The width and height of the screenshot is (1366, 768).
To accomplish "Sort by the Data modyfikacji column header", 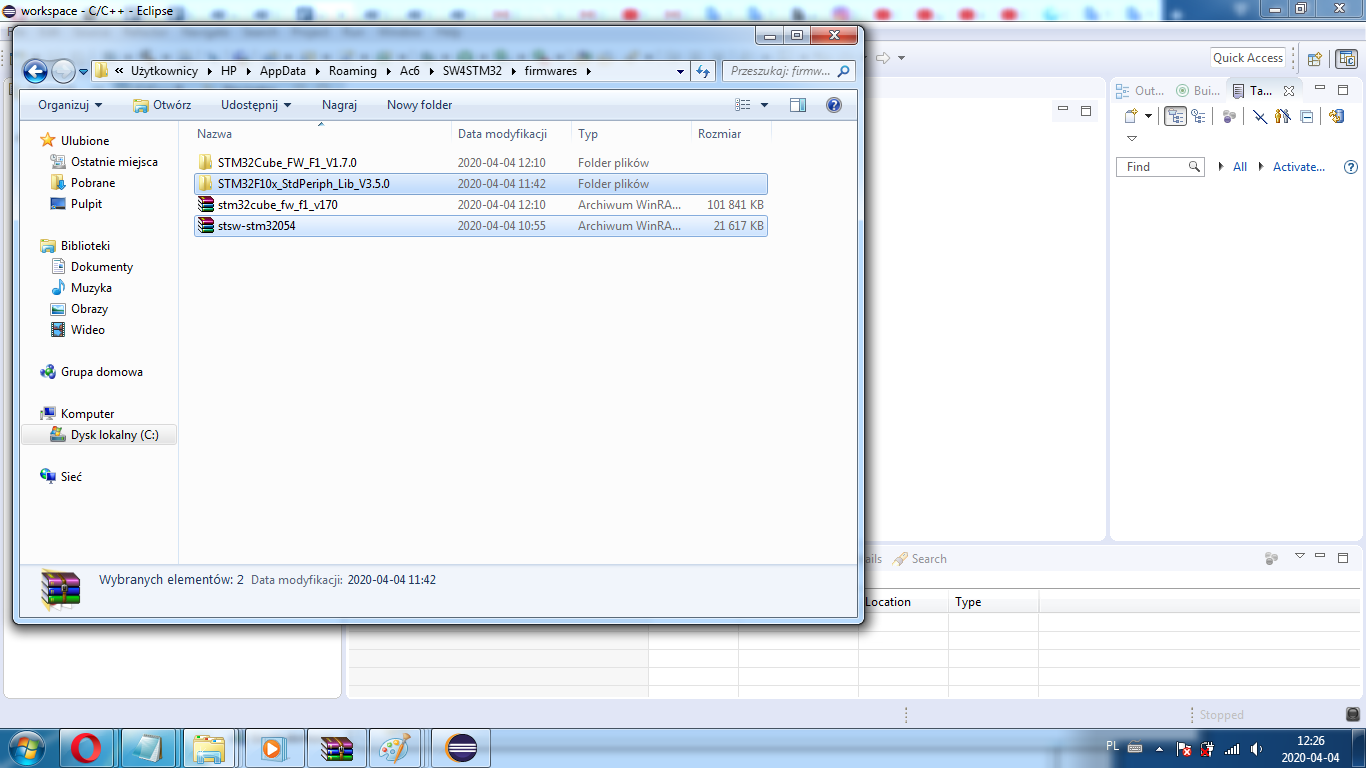I will click(511, 134).
